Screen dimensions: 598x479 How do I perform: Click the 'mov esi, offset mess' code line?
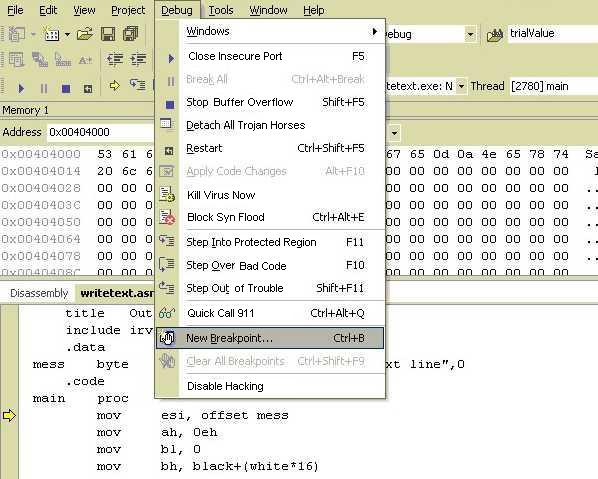click(x=193, y=415)
